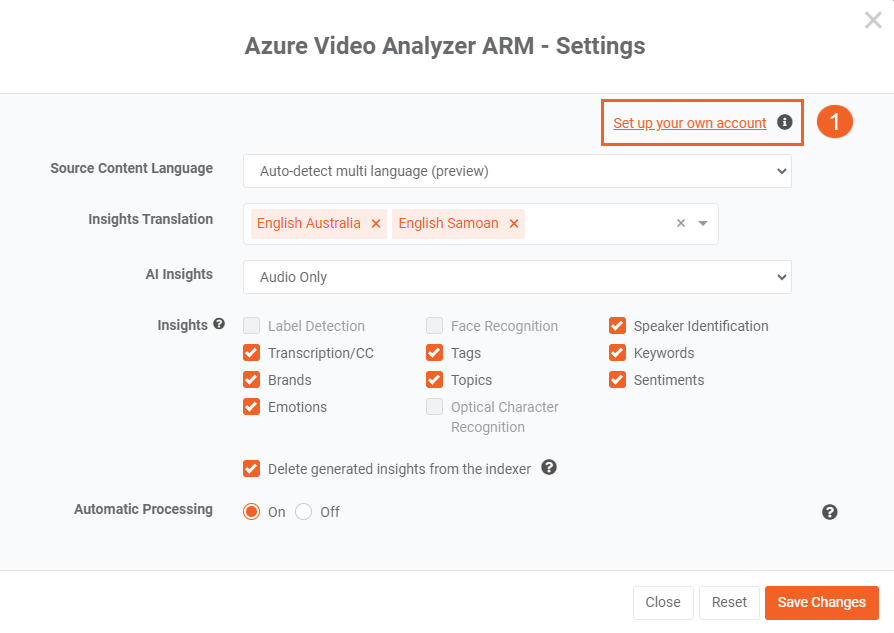Disable the Emotions insight checkbox

pyautogui.click(x=251, y=407)
